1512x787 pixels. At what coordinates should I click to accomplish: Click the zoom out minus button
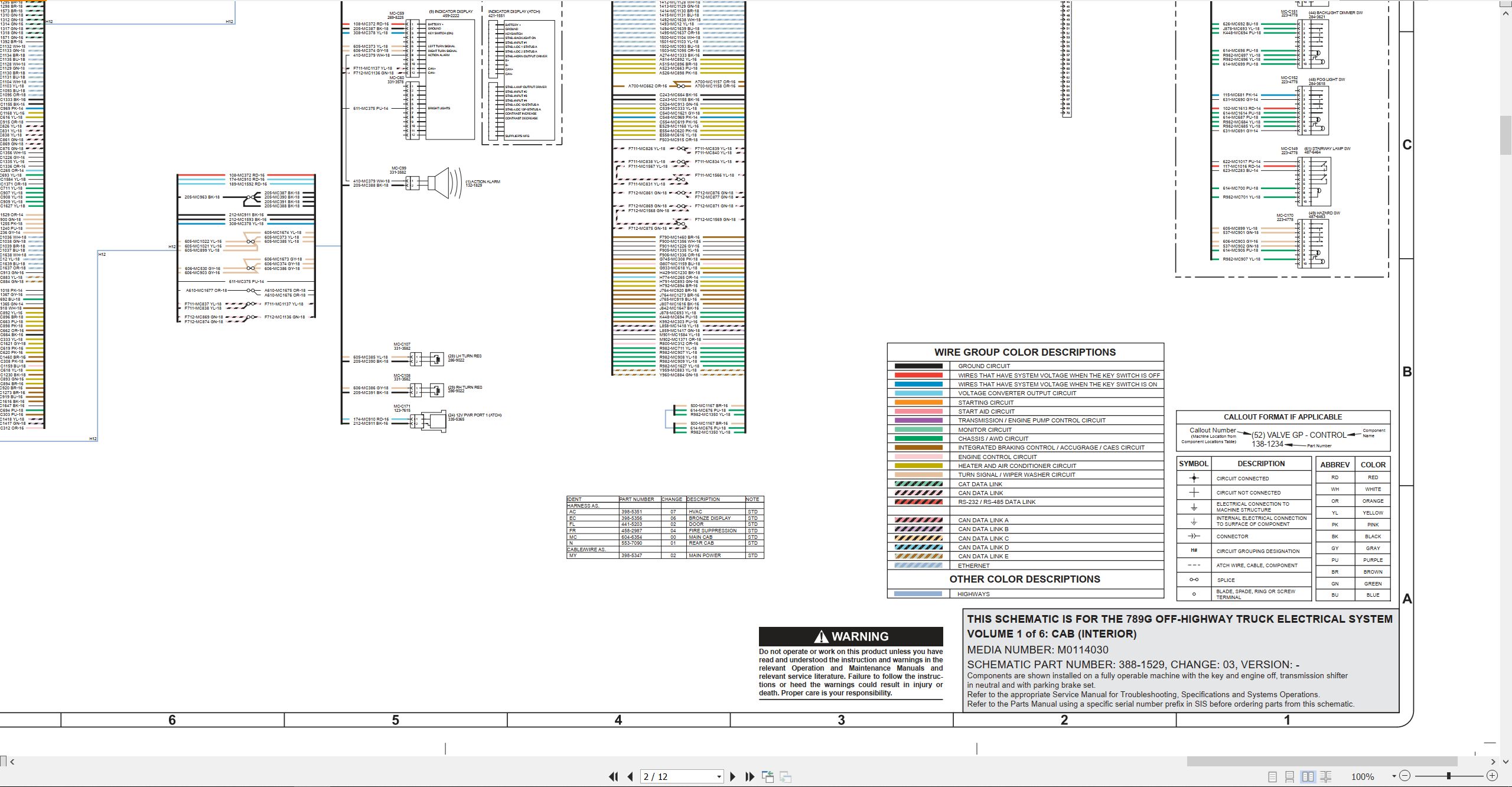tap(1405, 776)
